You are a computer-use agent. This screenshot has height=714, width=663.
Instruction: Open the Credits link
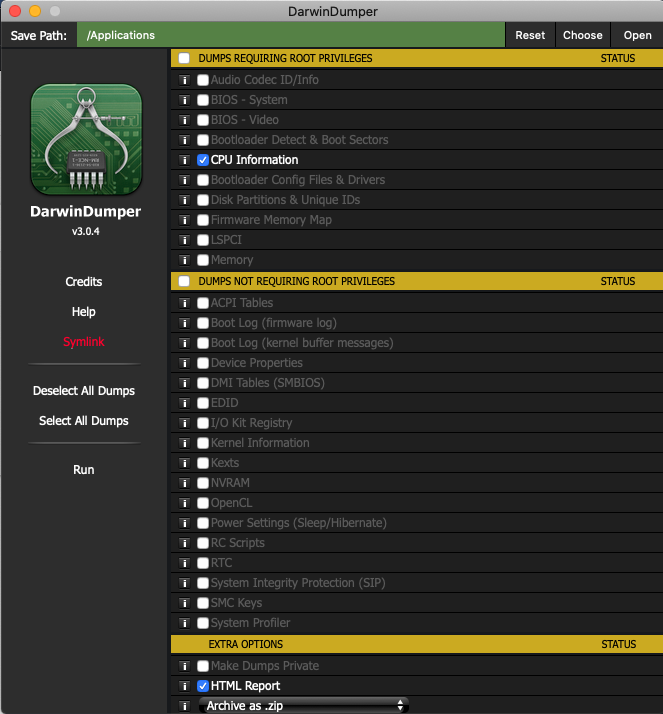click(84, 282)
